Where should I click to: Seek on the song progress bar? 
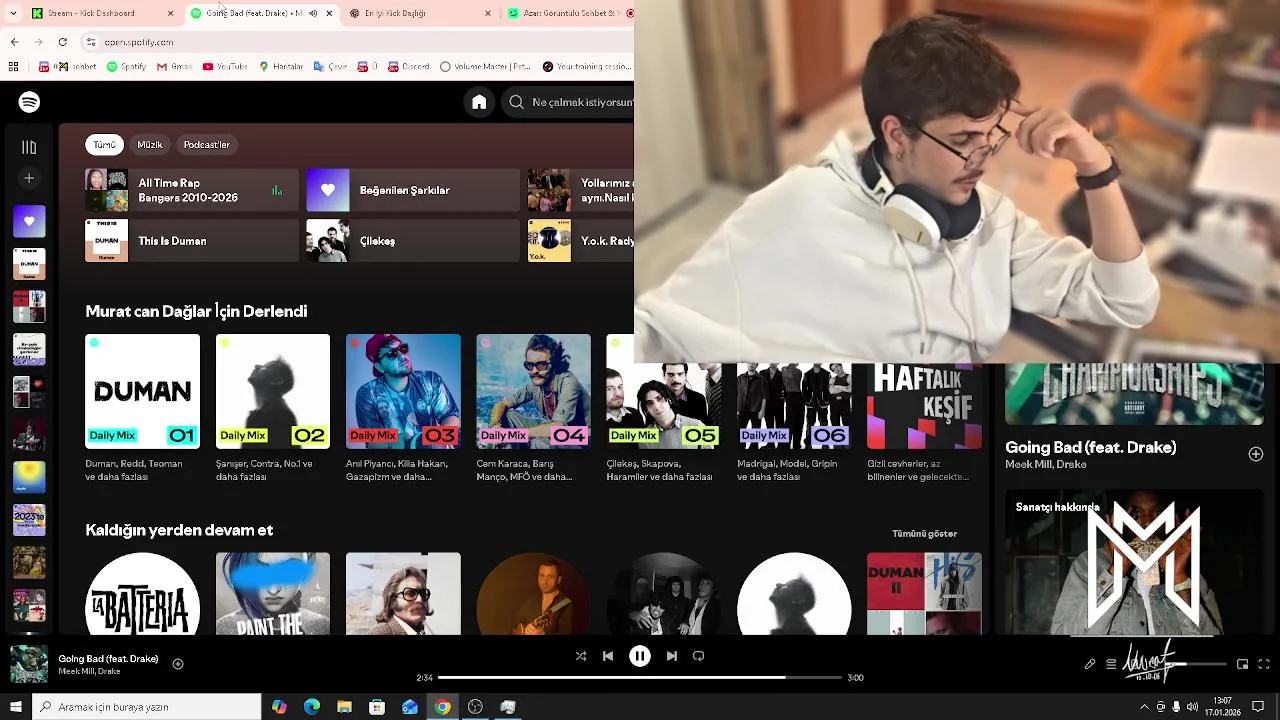tap(640, 678)
